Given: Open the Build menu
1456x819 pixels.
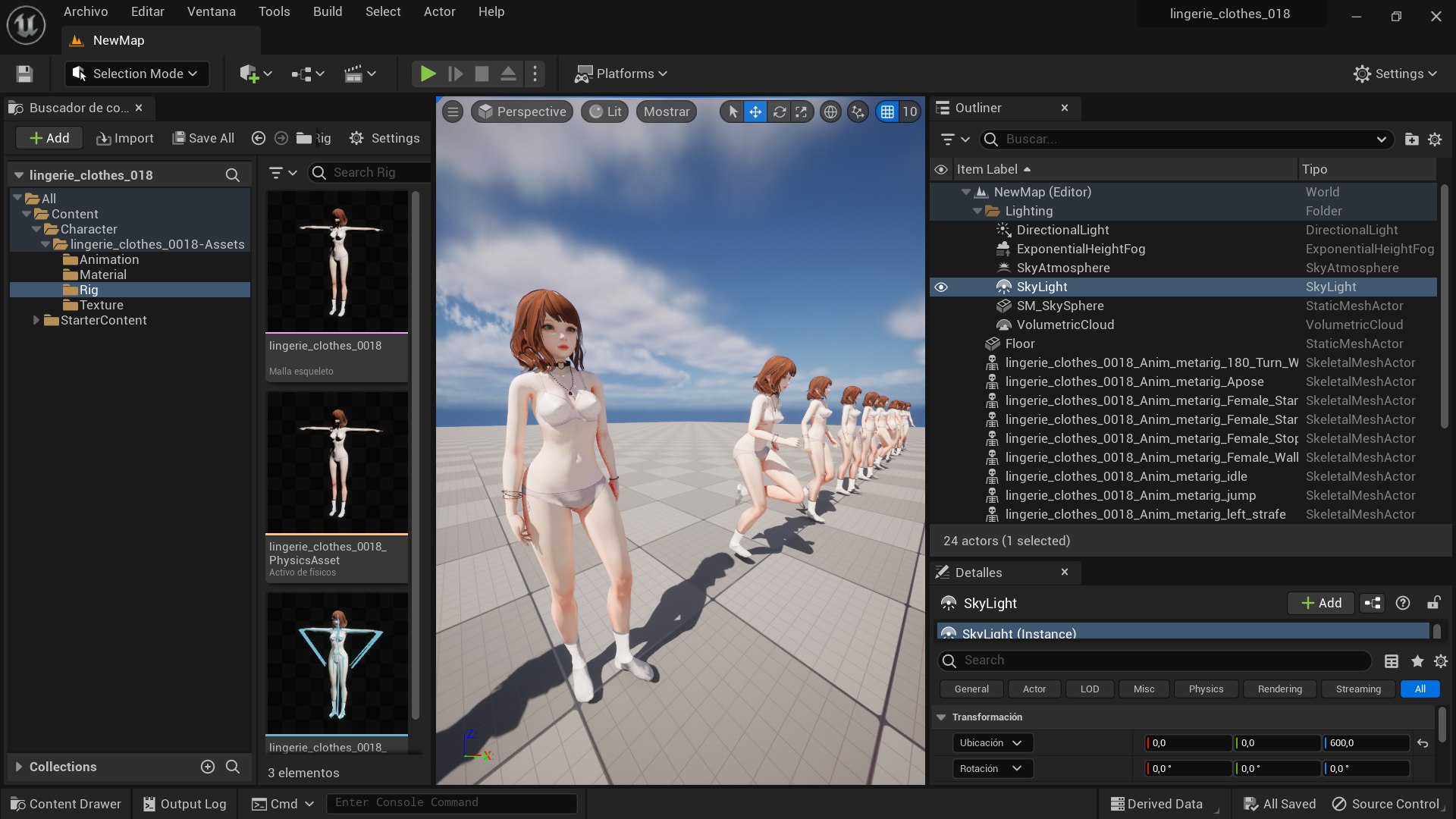Looking at the screenshot, I should pos(328,11).
